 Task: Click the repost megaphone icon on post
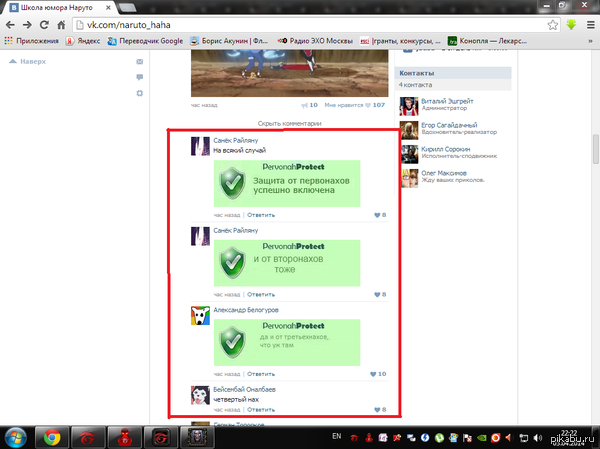[303, 104]
